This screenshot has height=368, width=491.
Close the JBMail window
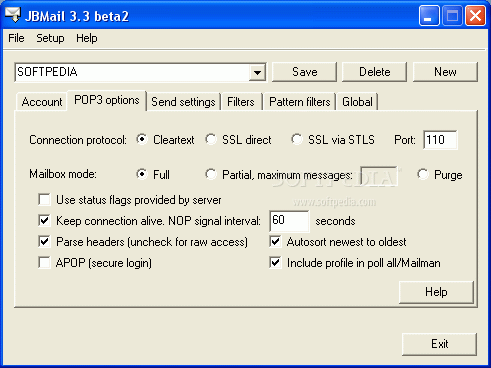(475, 15)
